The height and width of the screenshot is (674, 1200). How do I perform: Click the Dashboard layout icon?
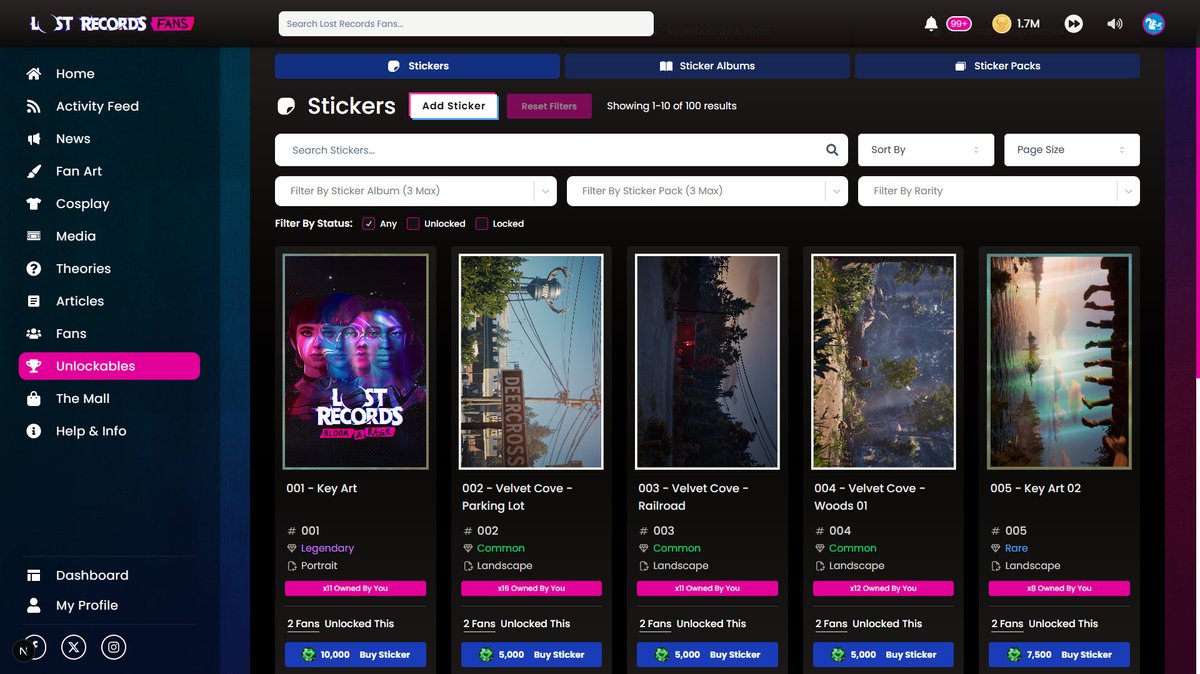tap(34, 576)
